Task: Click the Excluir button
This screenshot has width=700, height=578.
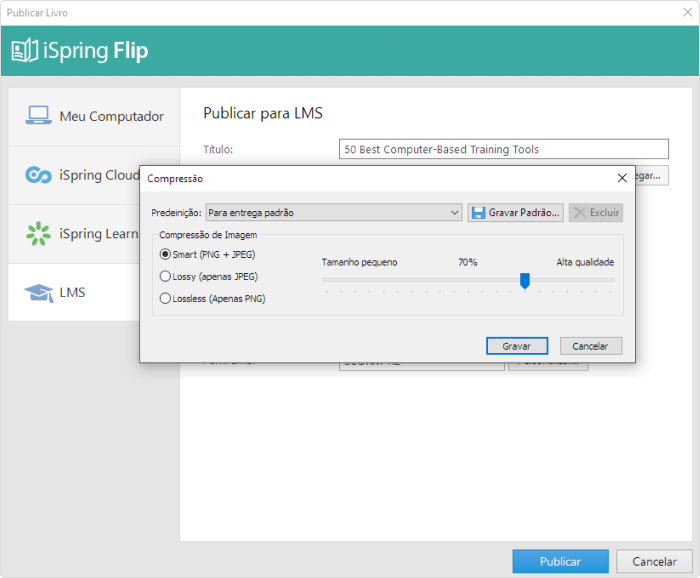Action: click(x=596, y=212)
